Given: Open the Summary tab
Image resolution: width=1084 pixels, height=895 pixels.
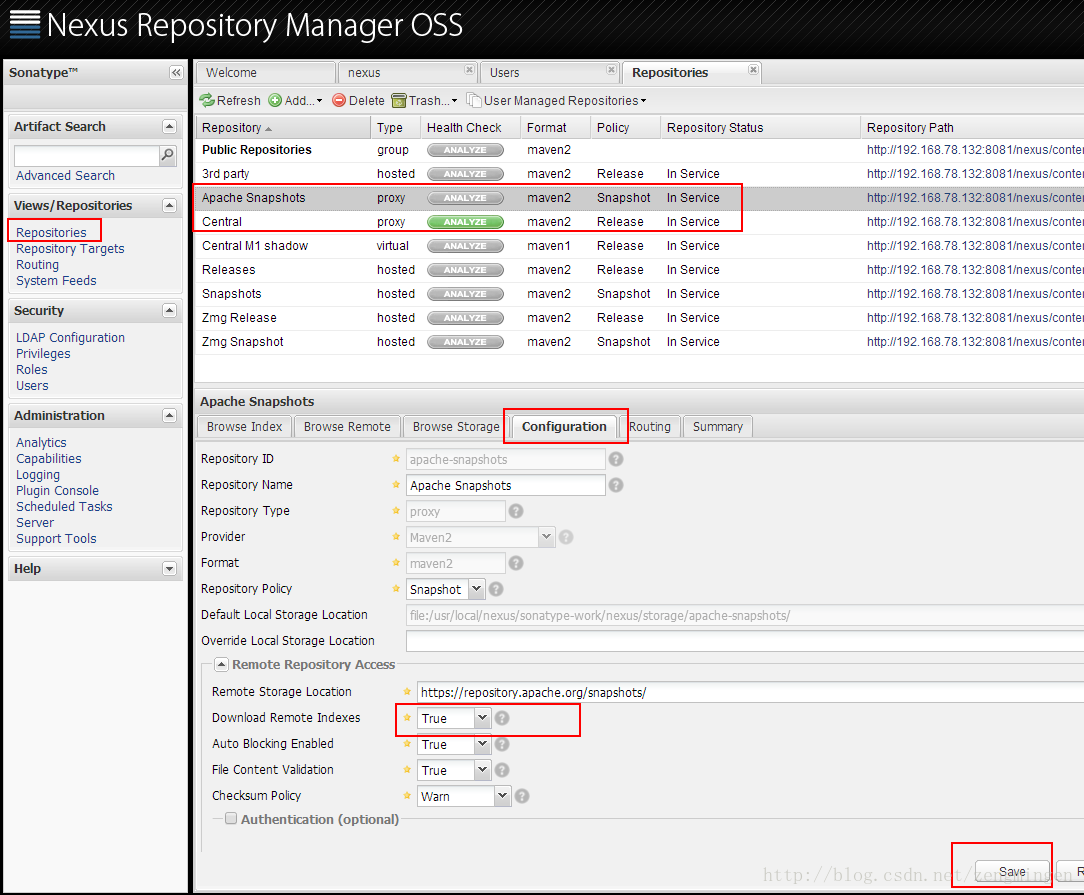Looking at the screenshot, I should 718,426.
